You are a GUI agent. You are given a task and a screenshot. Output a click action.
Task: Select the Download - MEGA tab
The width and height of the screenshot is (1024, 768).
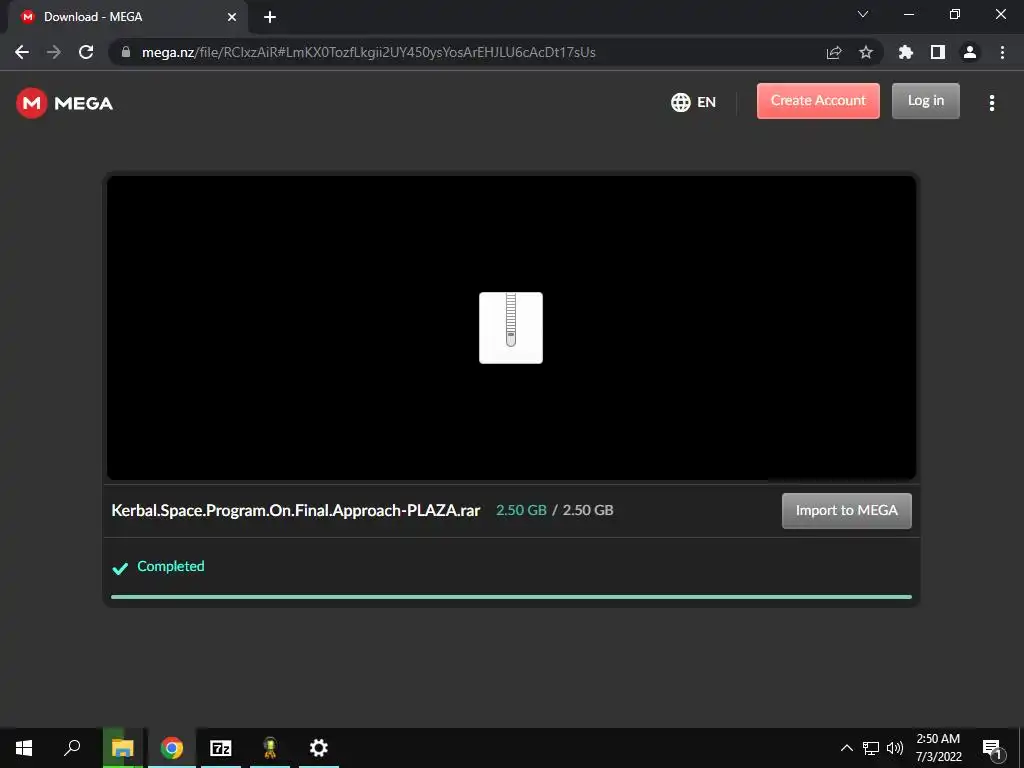point(127,17)
